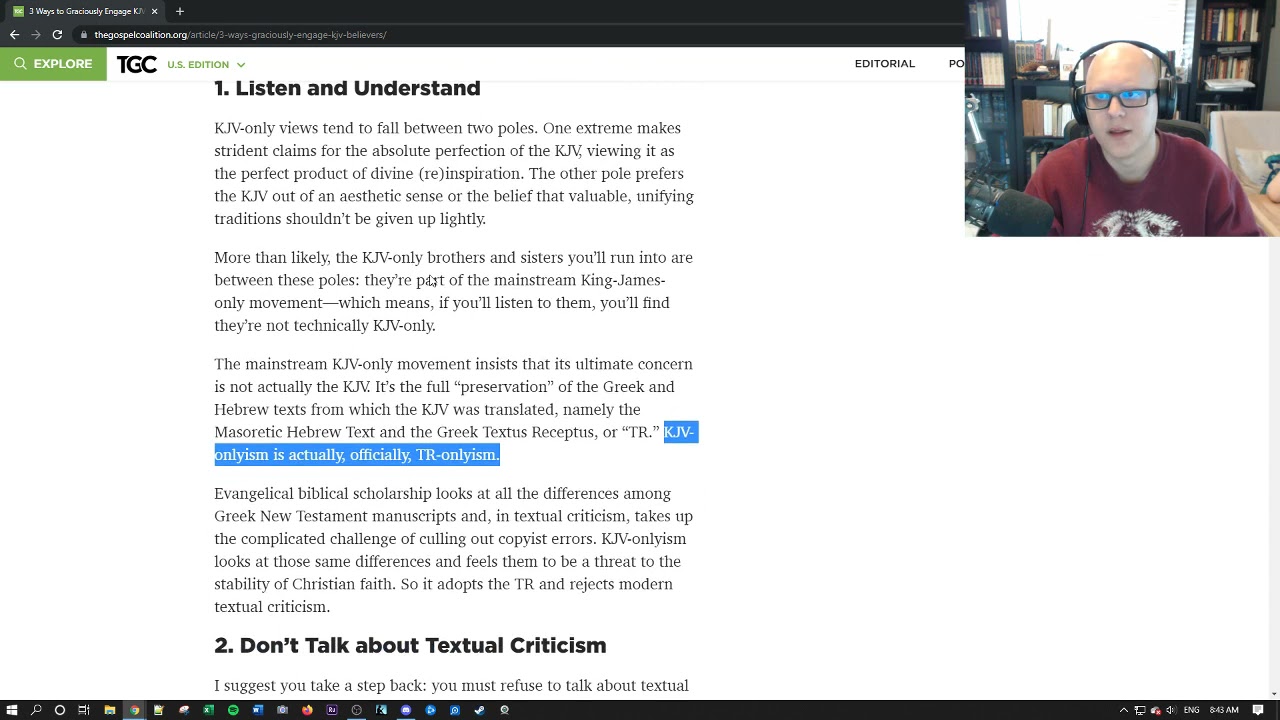The width and height of the screenshot is (1280, 720).
Task: Open Word from the taskbar
Action: tap(257, 710)
